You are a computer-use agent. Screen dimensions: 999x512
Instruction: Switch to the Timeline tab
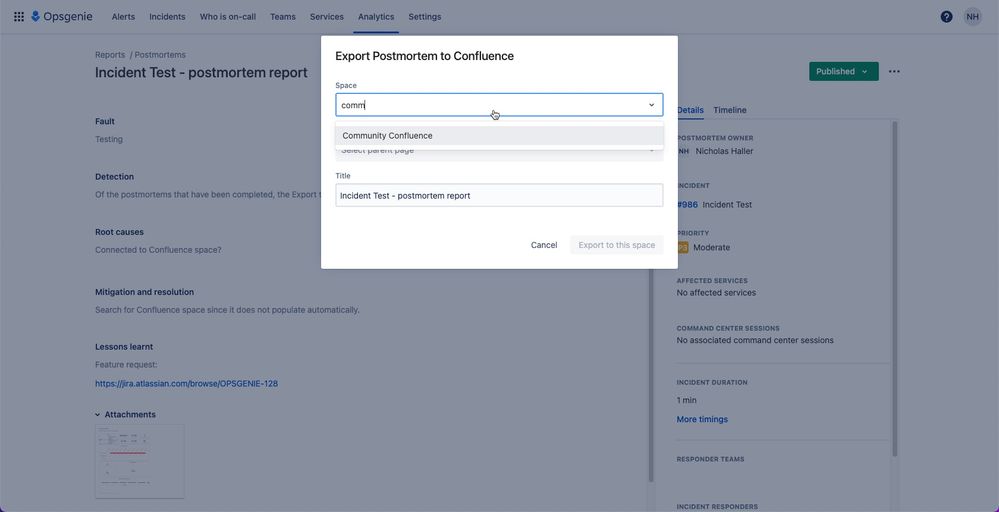click(x=729, y=110)
